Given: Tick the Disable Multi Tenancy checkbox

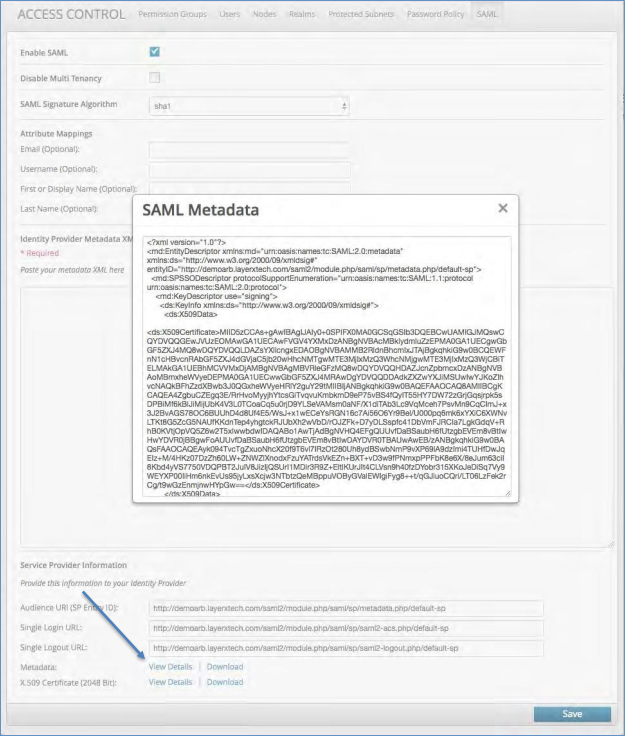Looking at the screenshot, I should [154, 78].
